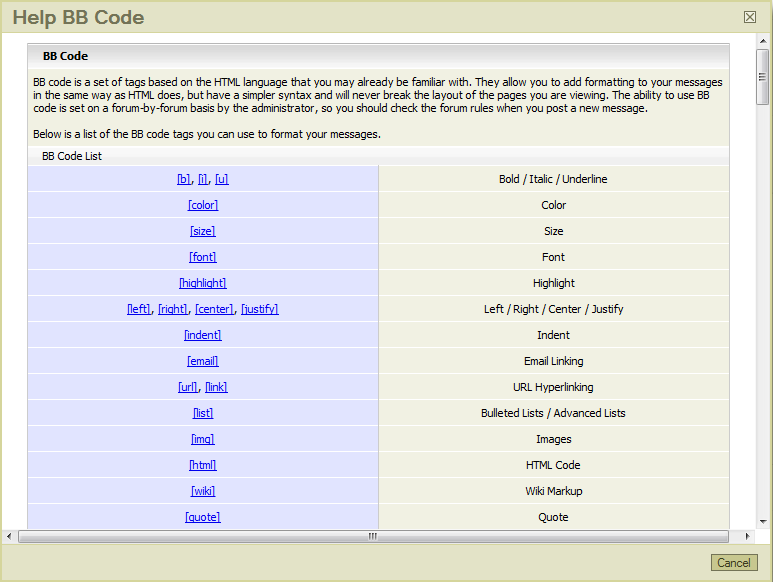
Task: Close the Help BB Code dialog
Action: click(x=750, y=17)
